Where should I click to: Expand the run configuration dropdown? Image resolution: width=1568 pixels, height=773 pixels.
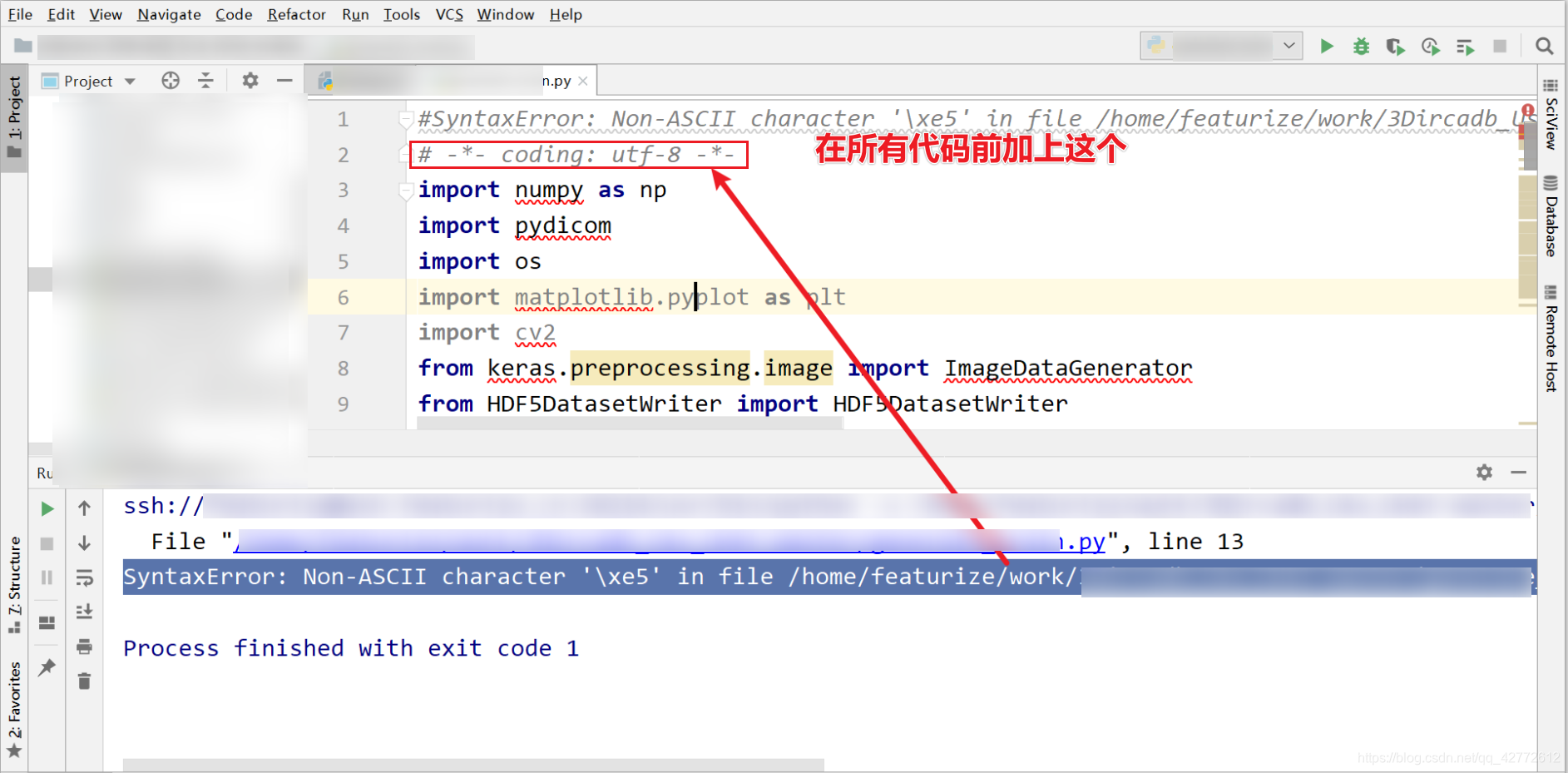[x=1289, y=45]
